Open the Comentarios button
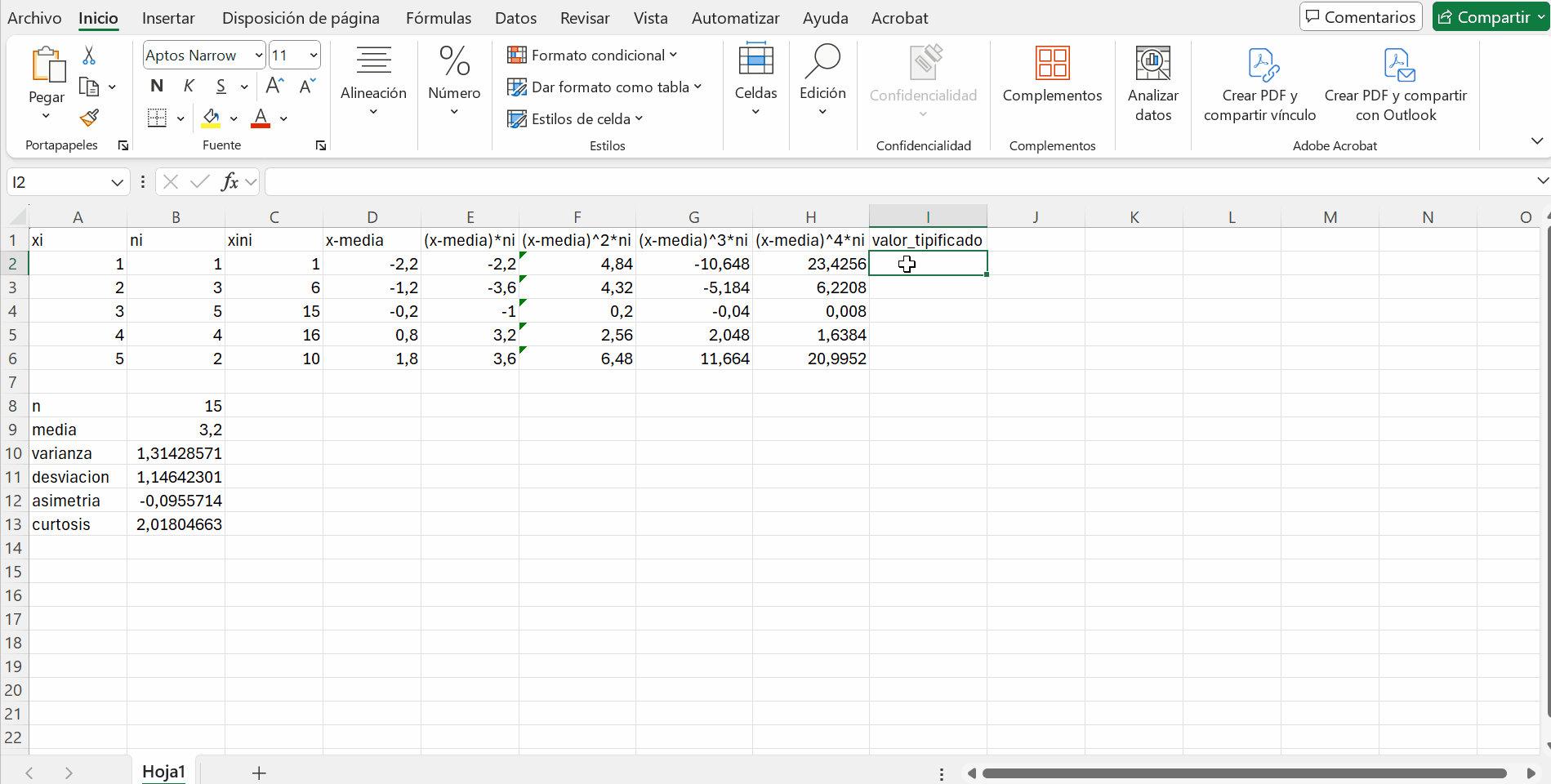This screenshot has height=784, width=1551. click(1361, 17)
